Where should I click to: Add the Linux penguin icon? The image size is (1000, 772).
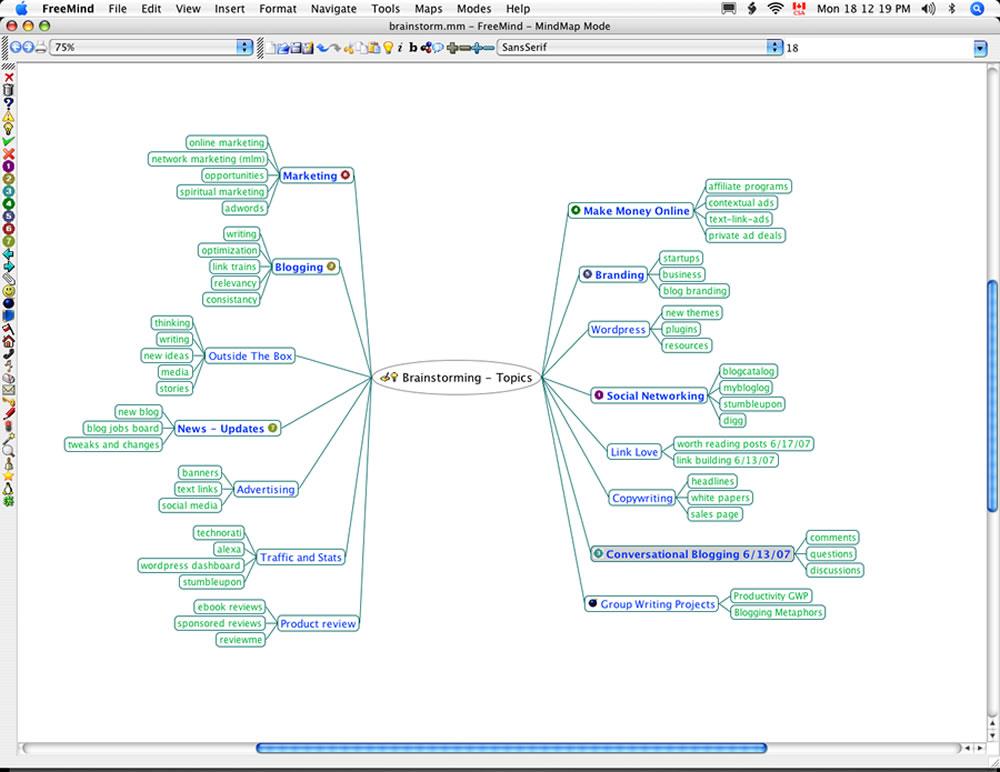(8, 489)
